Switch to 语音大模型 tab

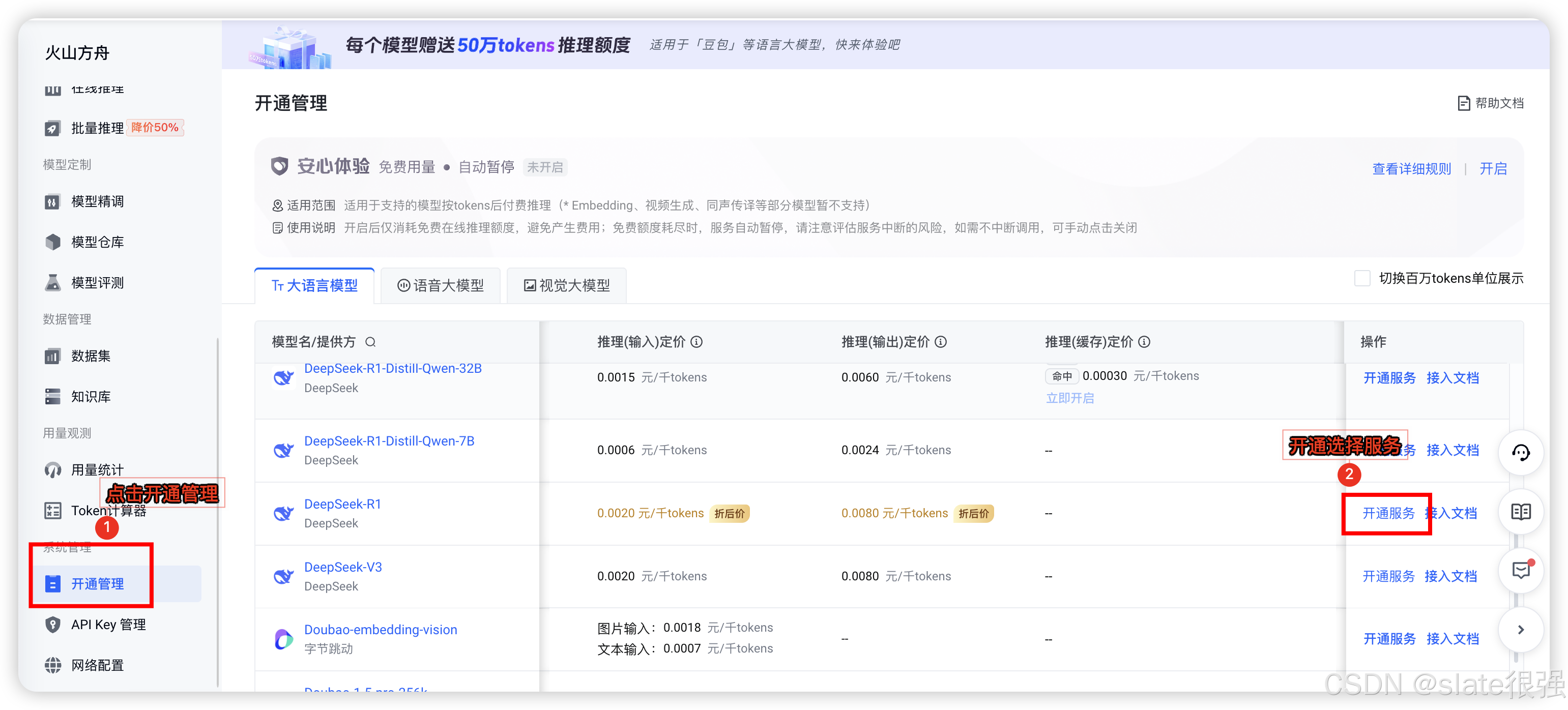(441, 285)
